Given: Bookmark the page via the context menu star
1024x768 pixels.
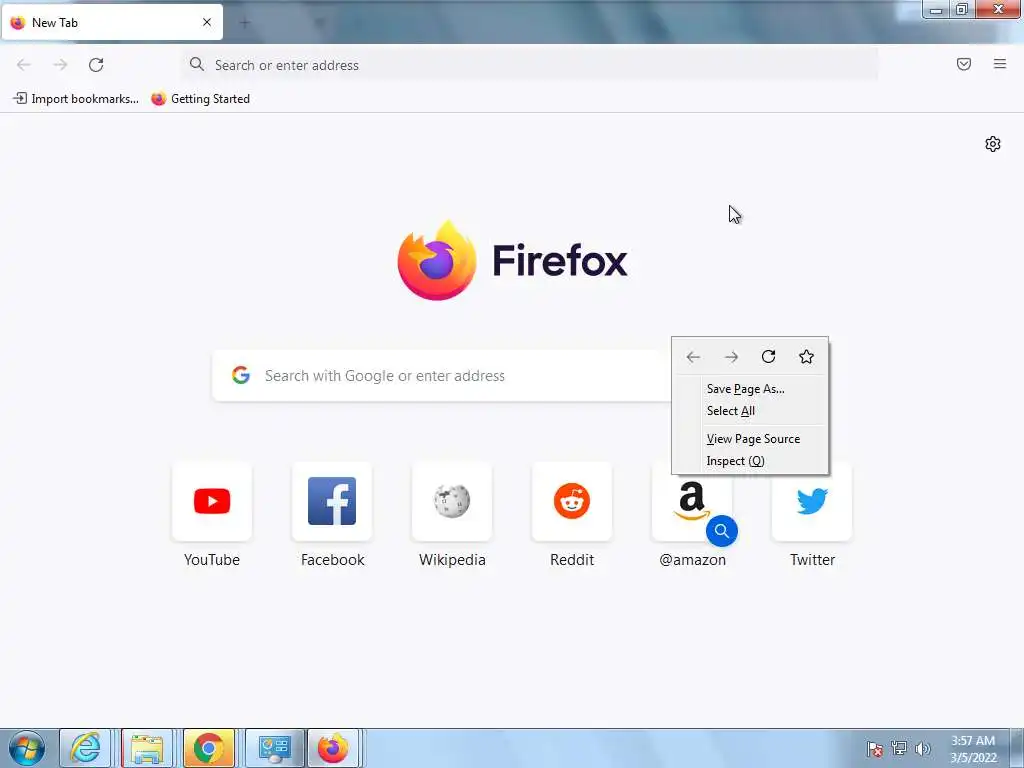Looking at the screenshot, I should pyautogui.click(x=807, y=357).
